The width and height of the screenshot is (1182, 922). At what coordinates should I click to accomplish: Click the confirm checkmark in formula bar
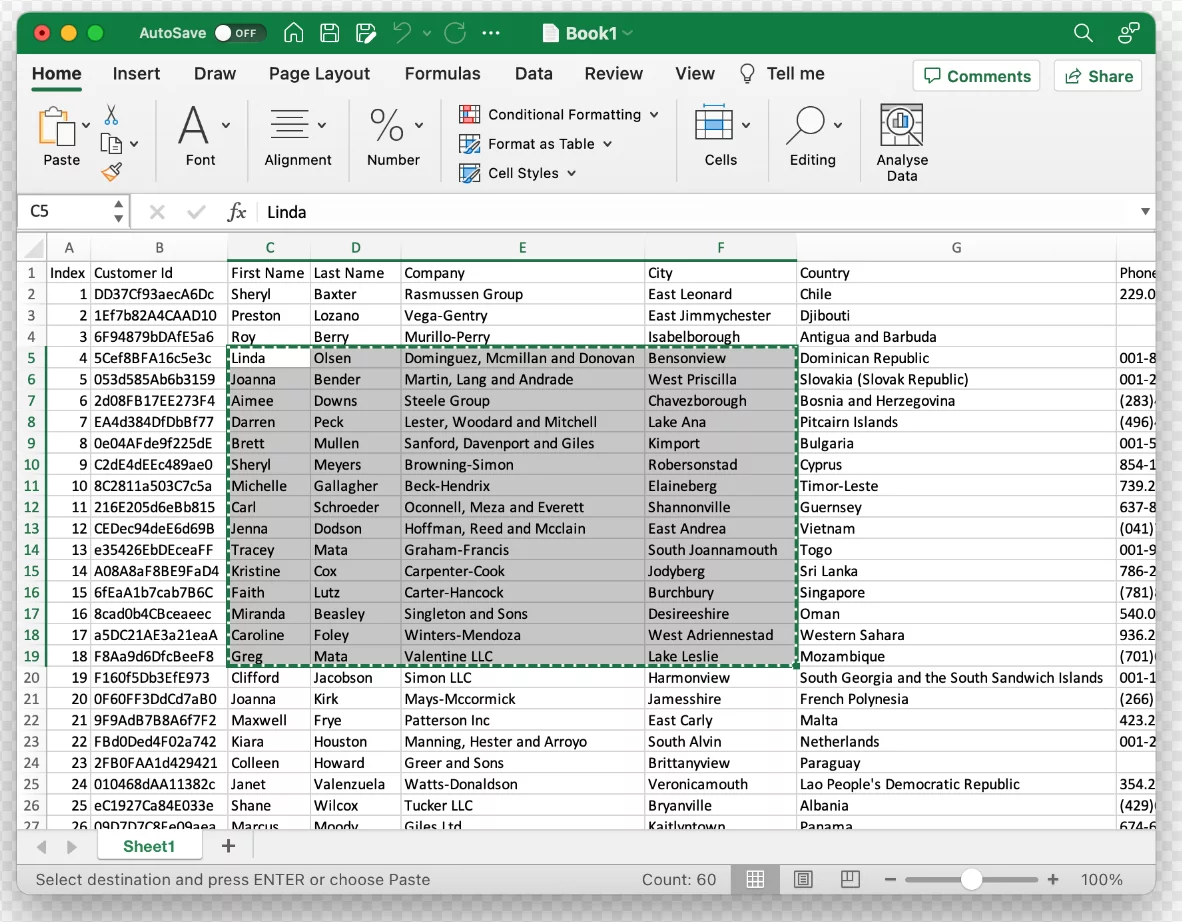196,212
